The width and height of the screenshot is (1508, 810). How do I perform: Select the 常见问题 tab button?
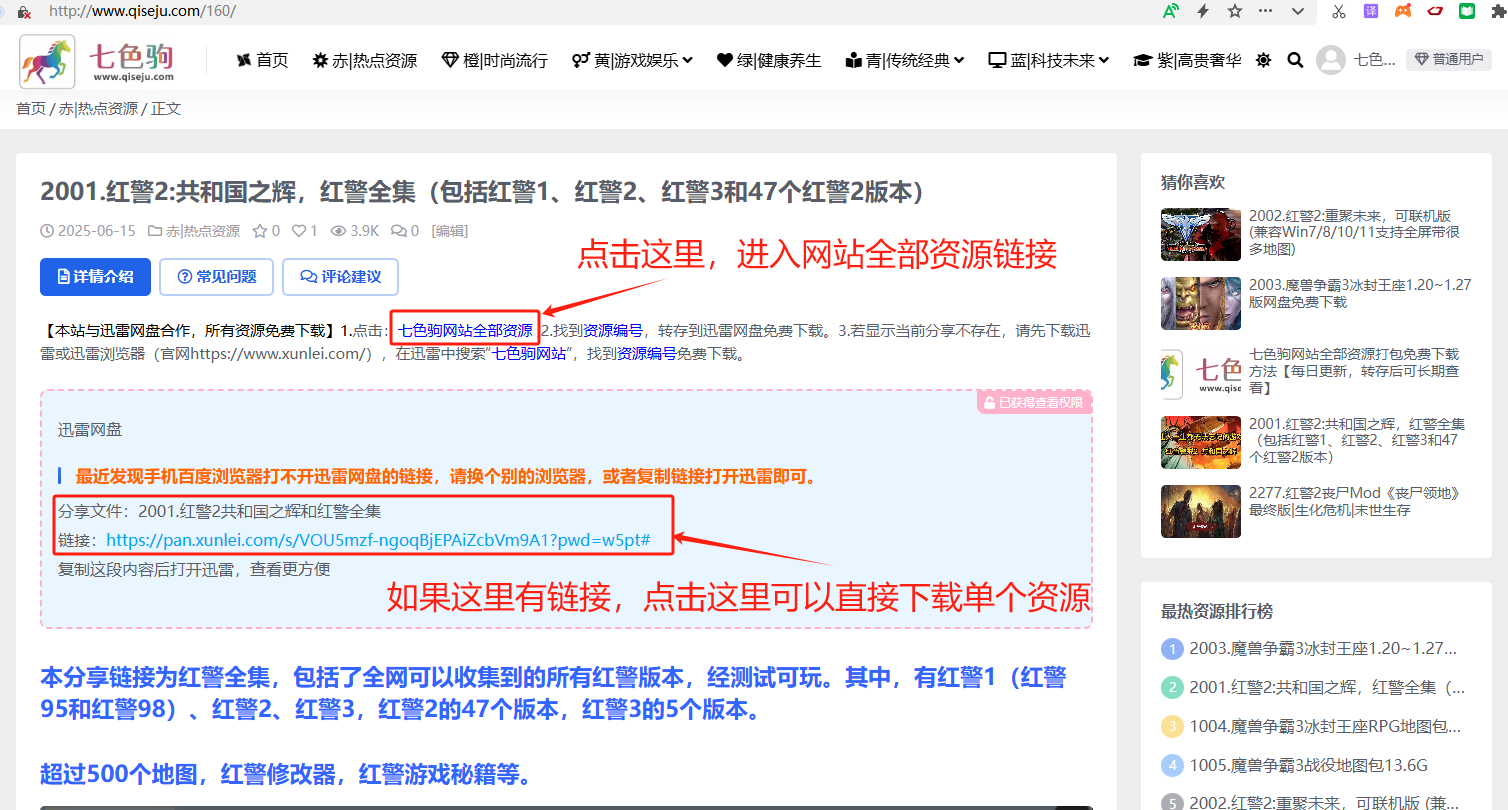pyautogui.click(x=216, y=277)
